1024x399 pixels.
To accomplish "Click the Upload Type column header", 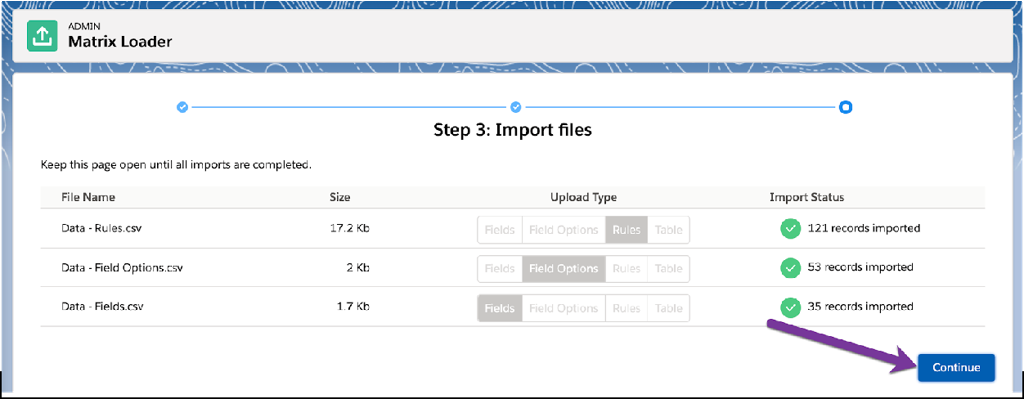I will click(583, 197).
